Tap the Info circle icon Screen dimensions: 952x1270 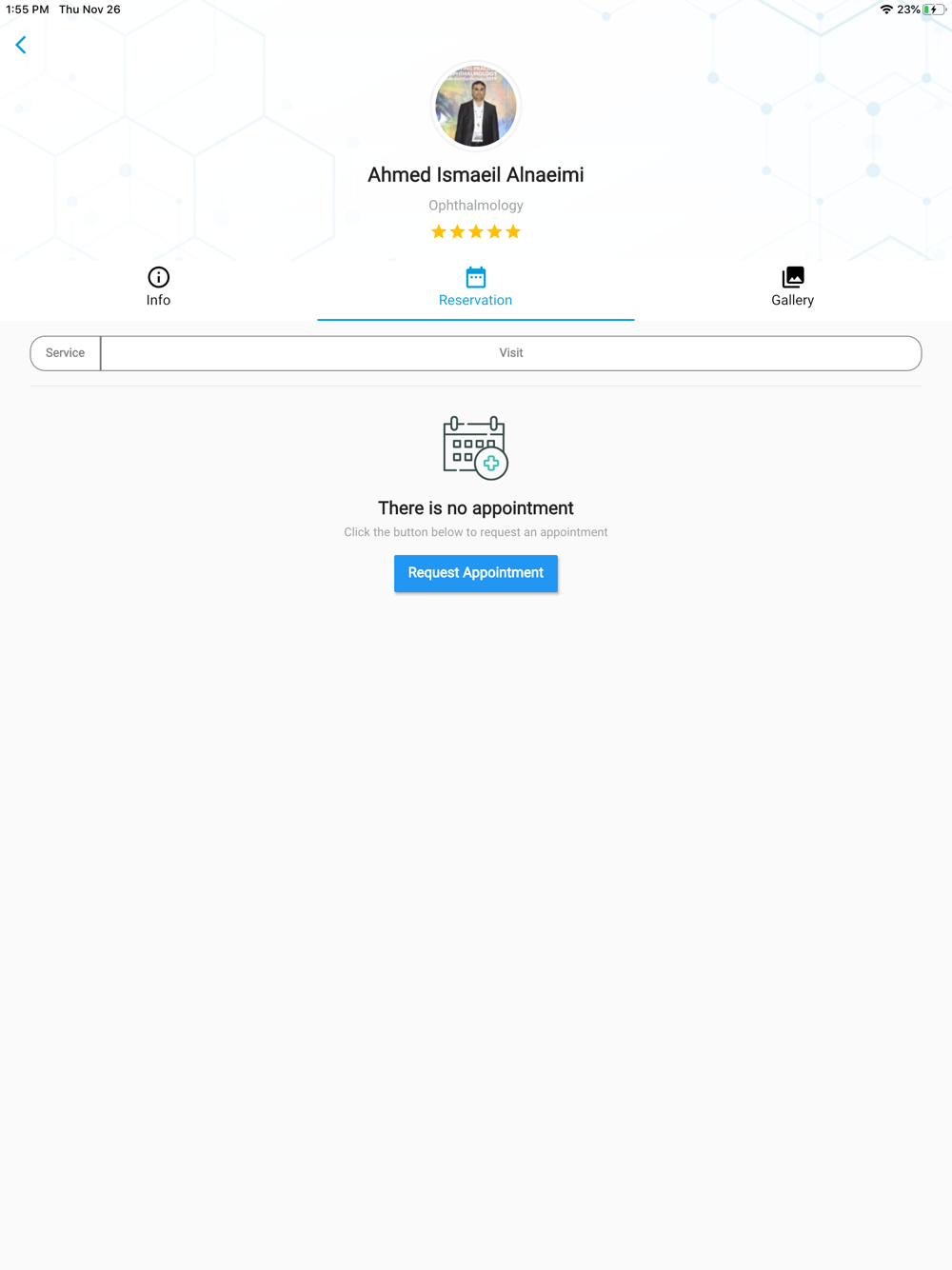(158, 277)
